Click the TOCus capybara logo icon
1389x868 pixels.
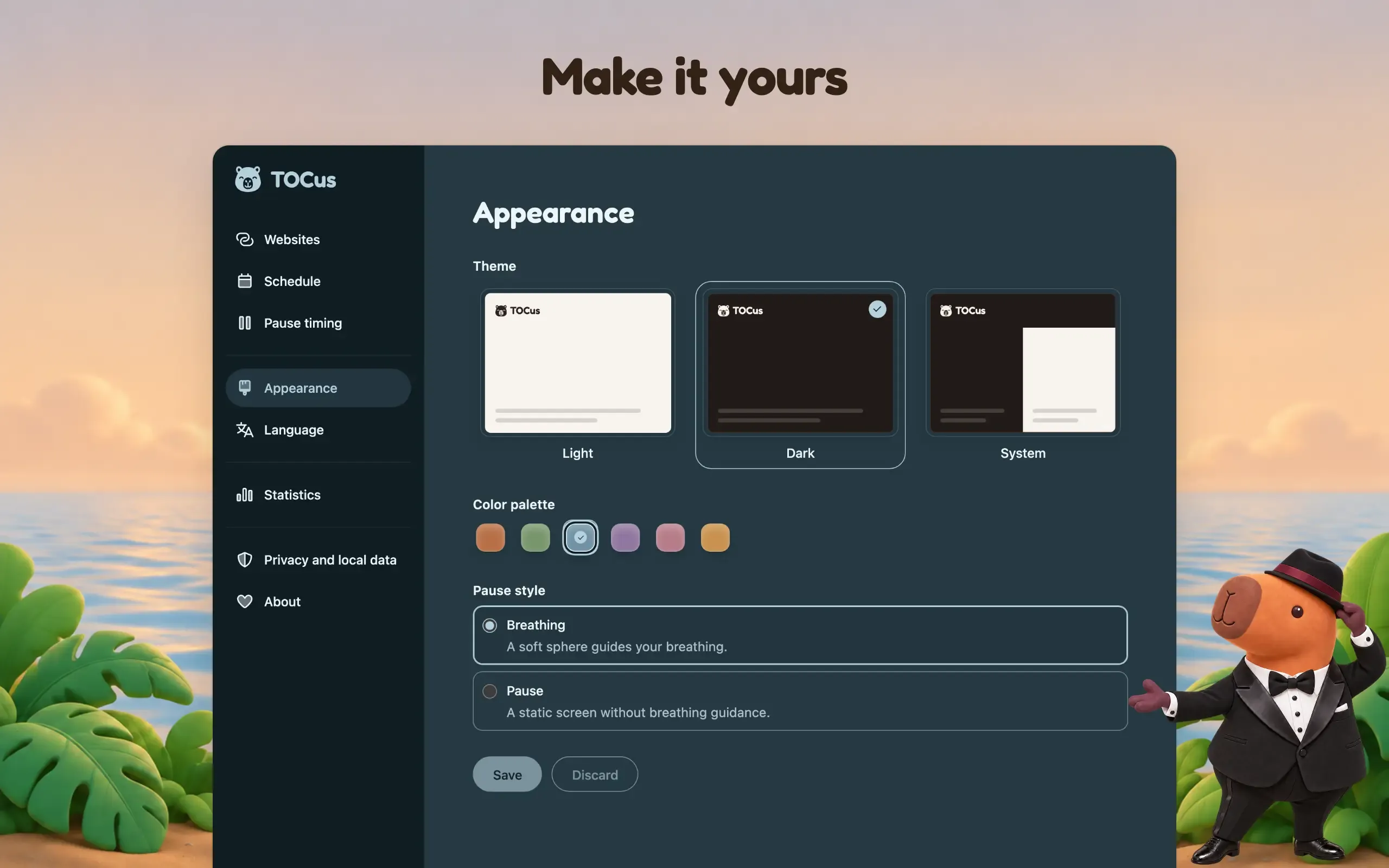coord(247,179)
